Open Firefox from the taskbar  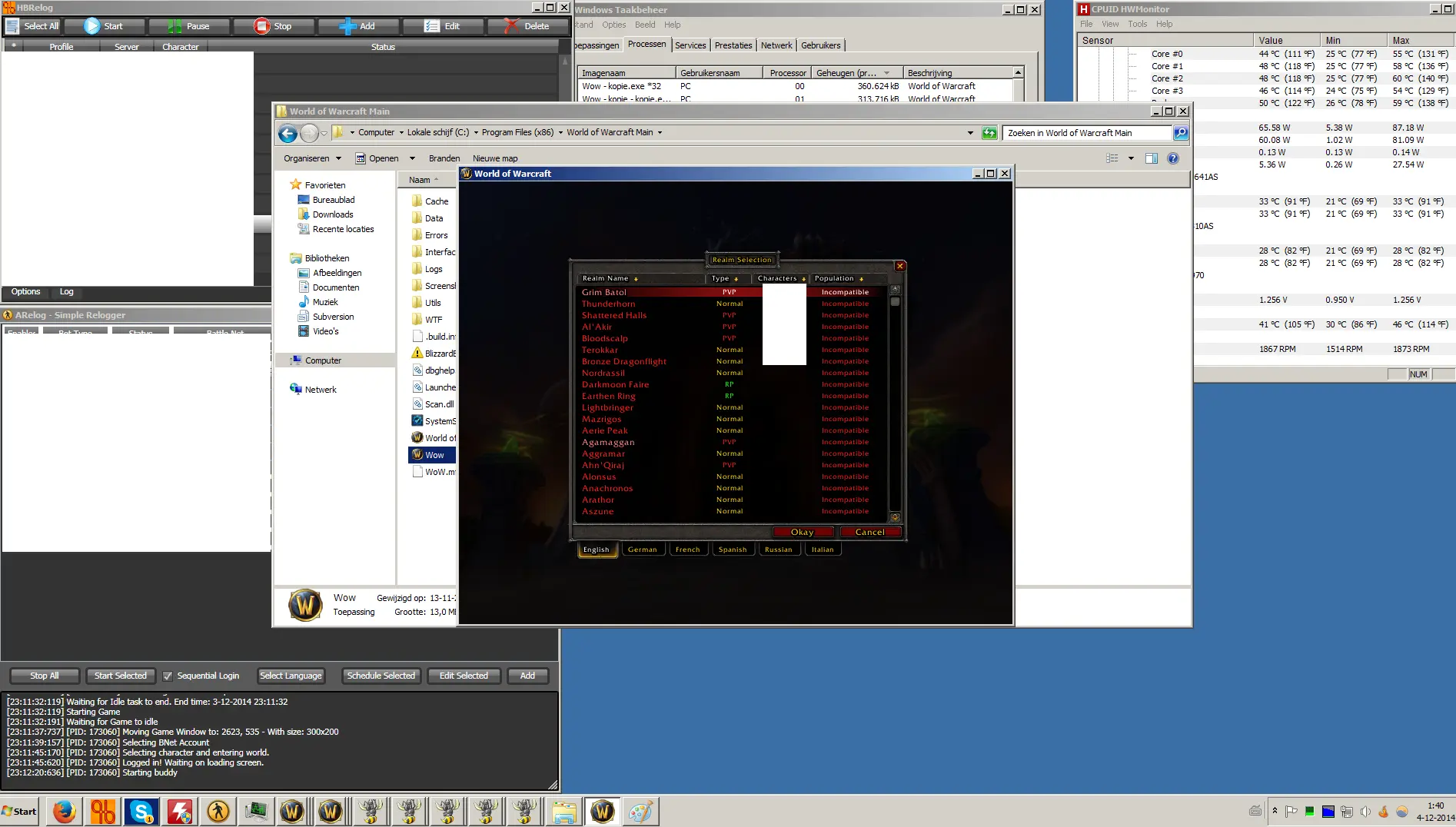[65, 812]
